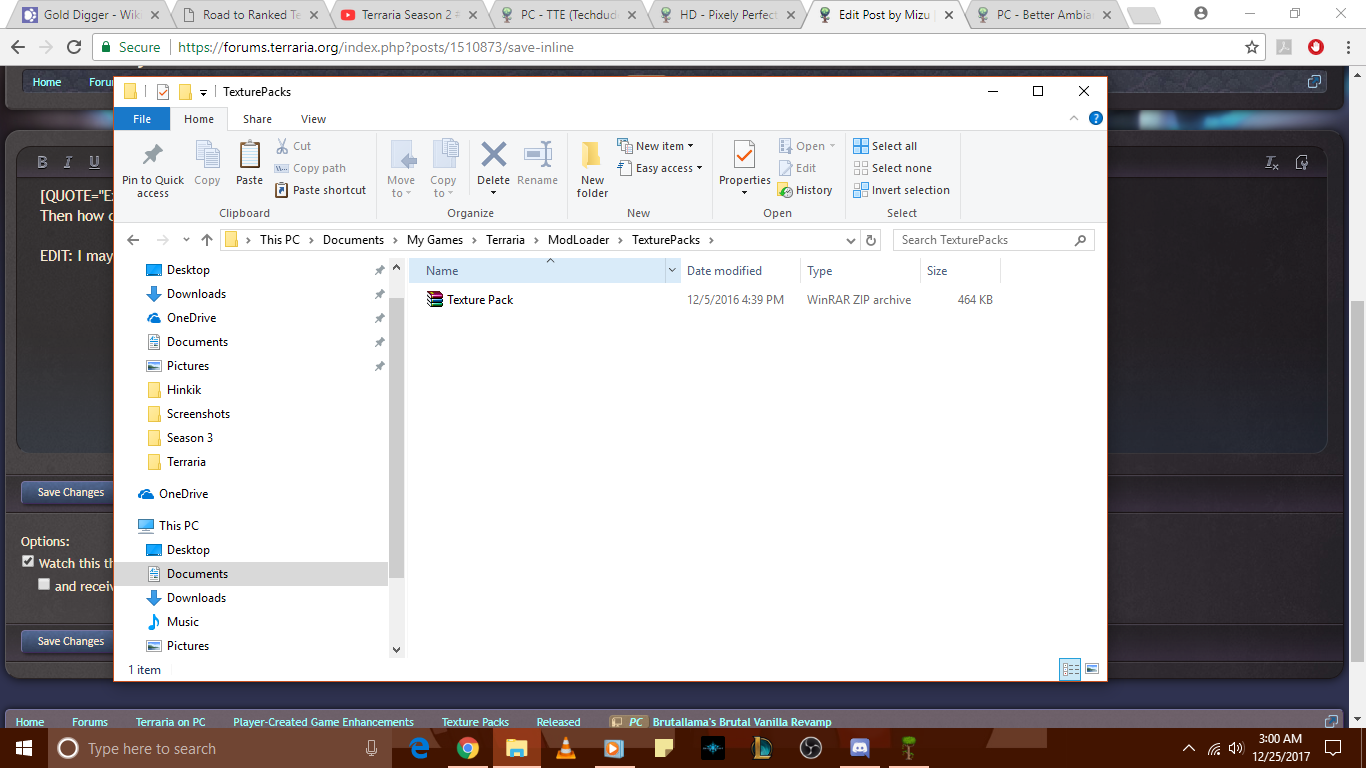Collapse the ribbon with chevron
This screenshot has height=768, width=1366.
1074,118
